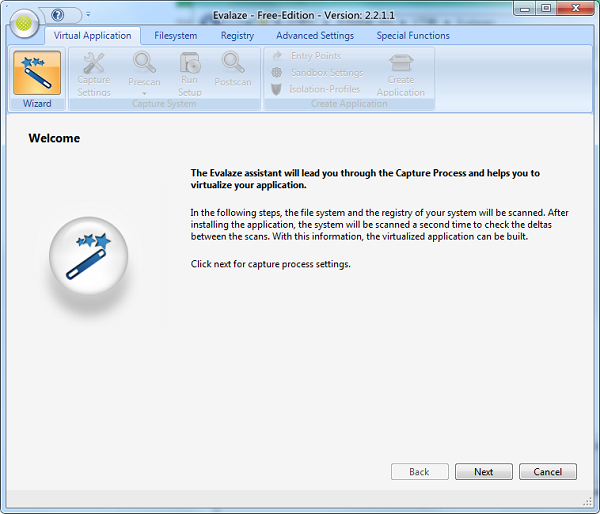Click the large wizard wand graphic
Screen dimensions: 600x514
pyautogui.click(x=89, y=256)
